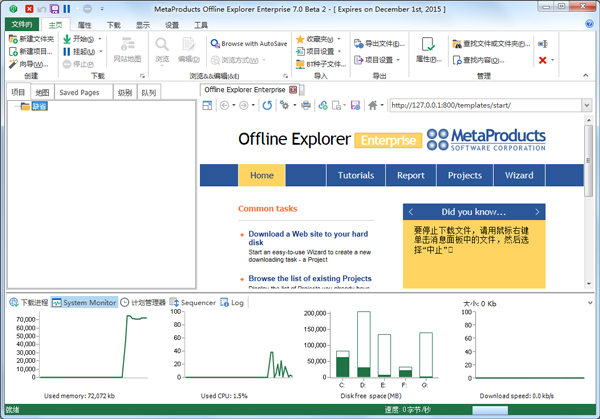Switch to the 队列 (Queue) panel tab
The height and width of the screenshot is (419, 600).
point(148,92)
